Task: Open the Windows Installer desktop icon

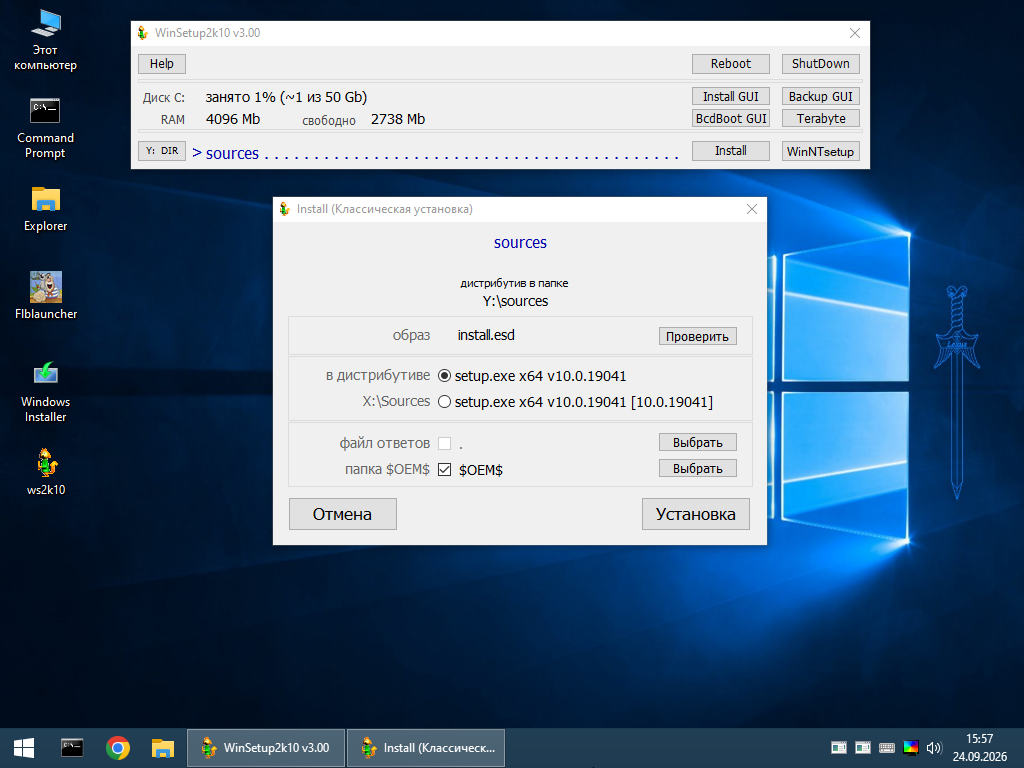Action: click(x=45, y=392)
